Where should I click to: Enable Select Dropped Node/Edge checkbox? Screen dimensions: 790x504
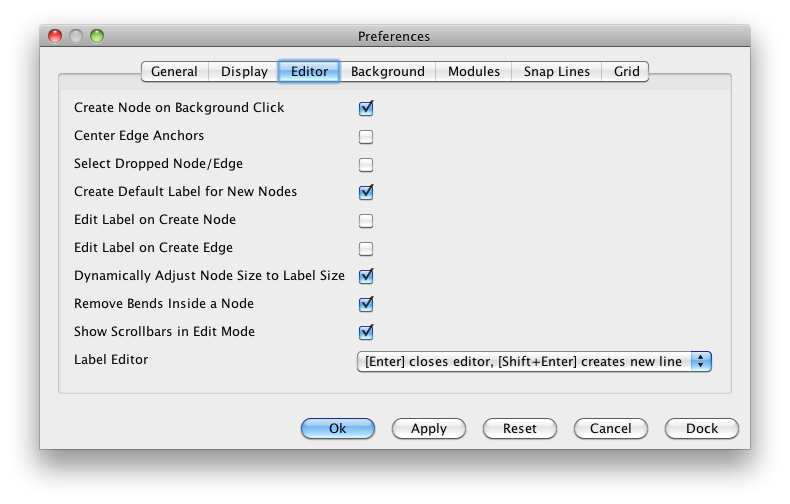pyautogui.click(x=366, y=165)
